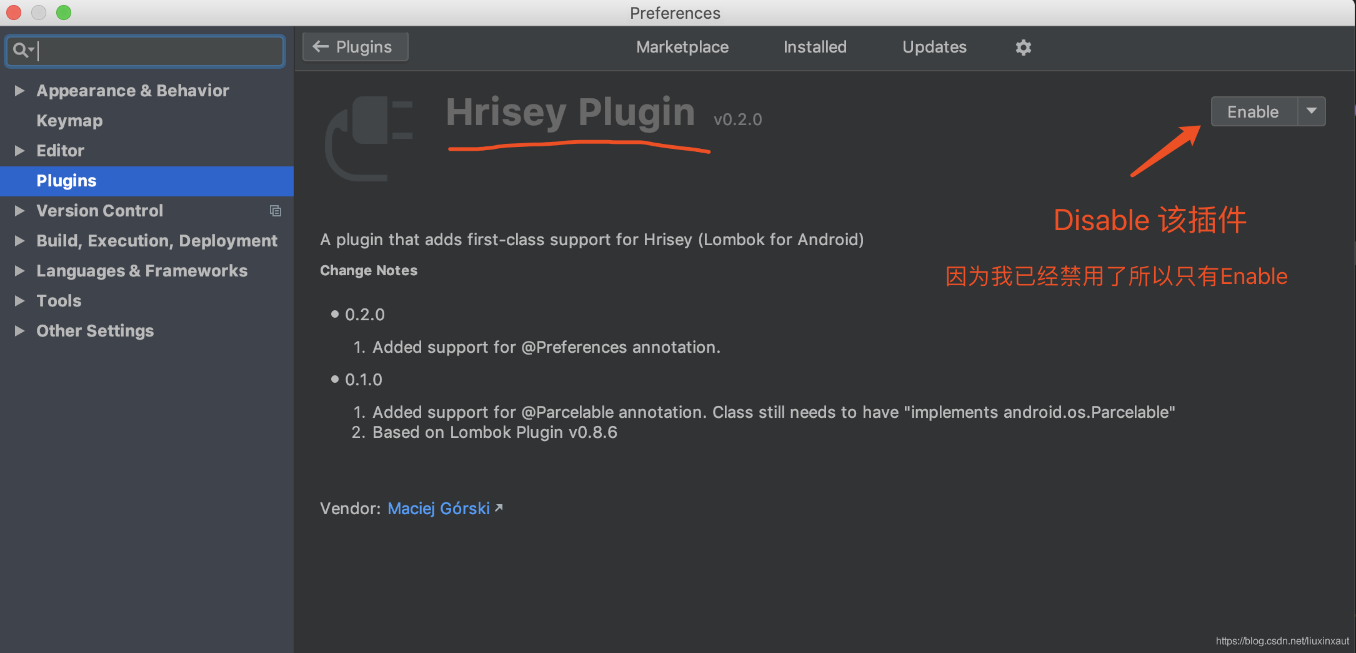Expand Appearance & Behavior section
The width and height of the screenshot is (1356, 653).
coord(19,91)
